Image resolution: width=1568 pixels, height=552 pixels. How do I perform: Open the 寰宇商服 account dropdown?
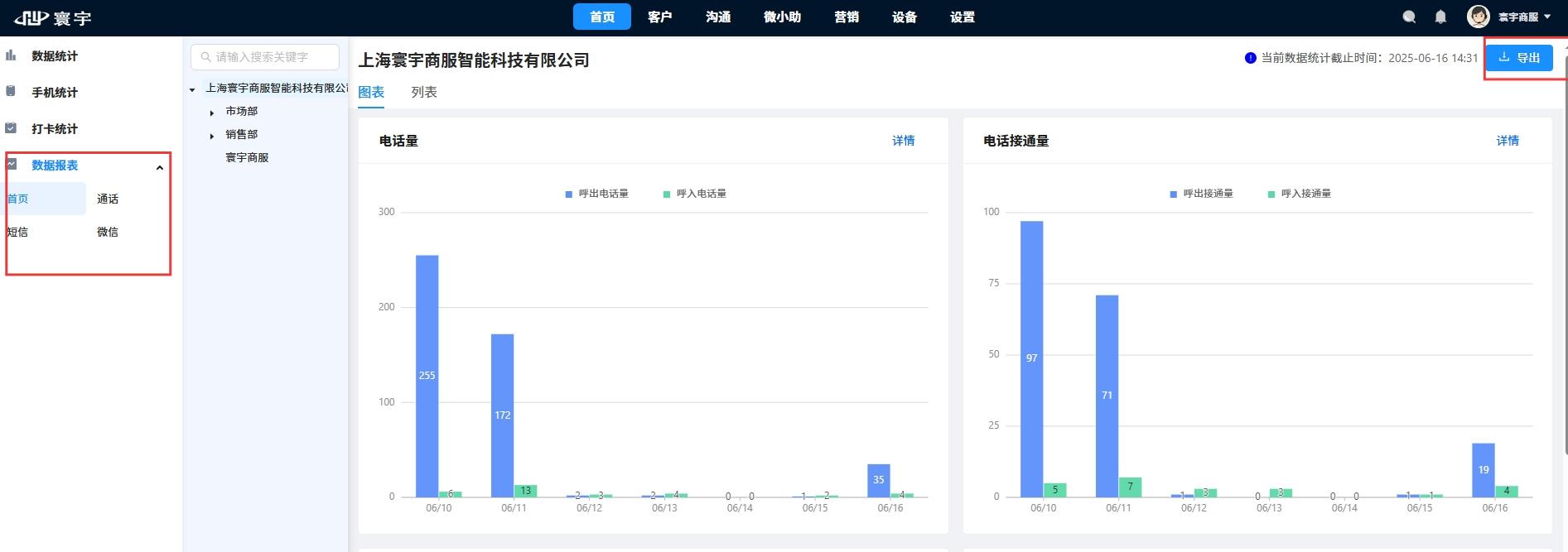pyautogui.click(x=1524, y=17)
